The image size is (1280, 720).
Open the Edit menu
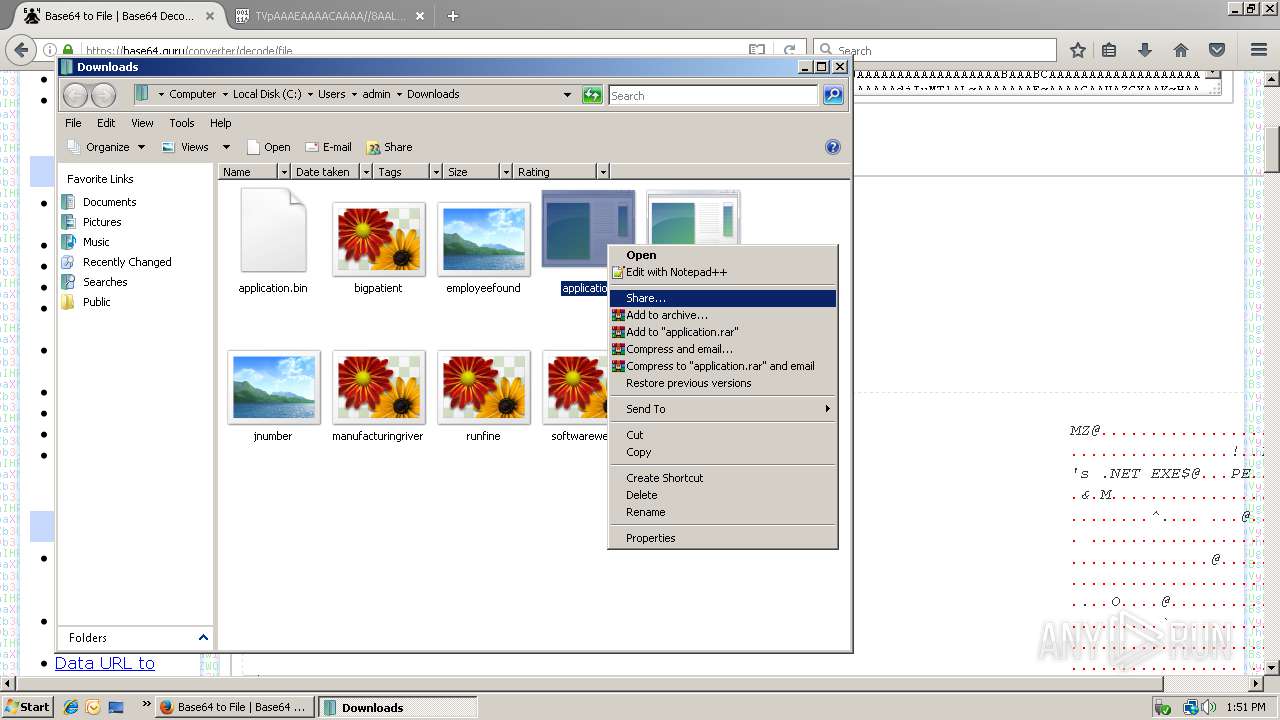point(106,123)
